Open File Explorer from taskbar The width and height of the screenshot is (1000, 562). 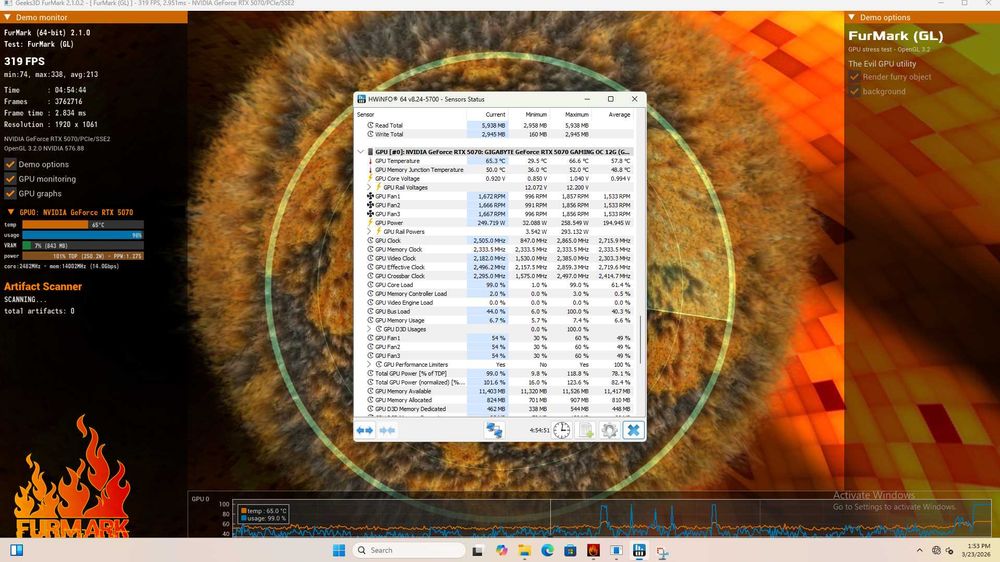[524, 551]
